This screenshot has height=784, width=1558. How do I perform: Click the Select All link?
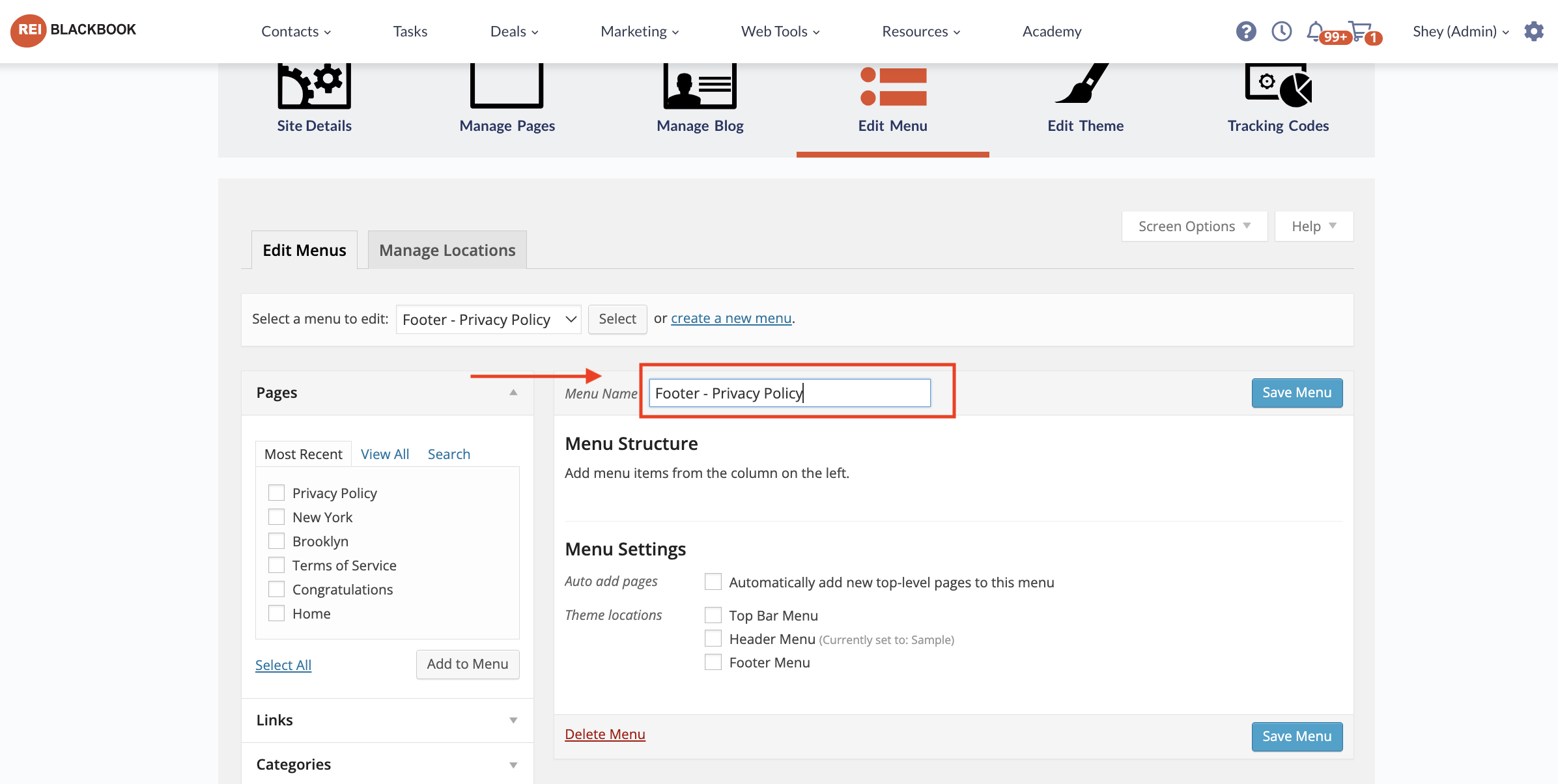click(x=283, y=665)
